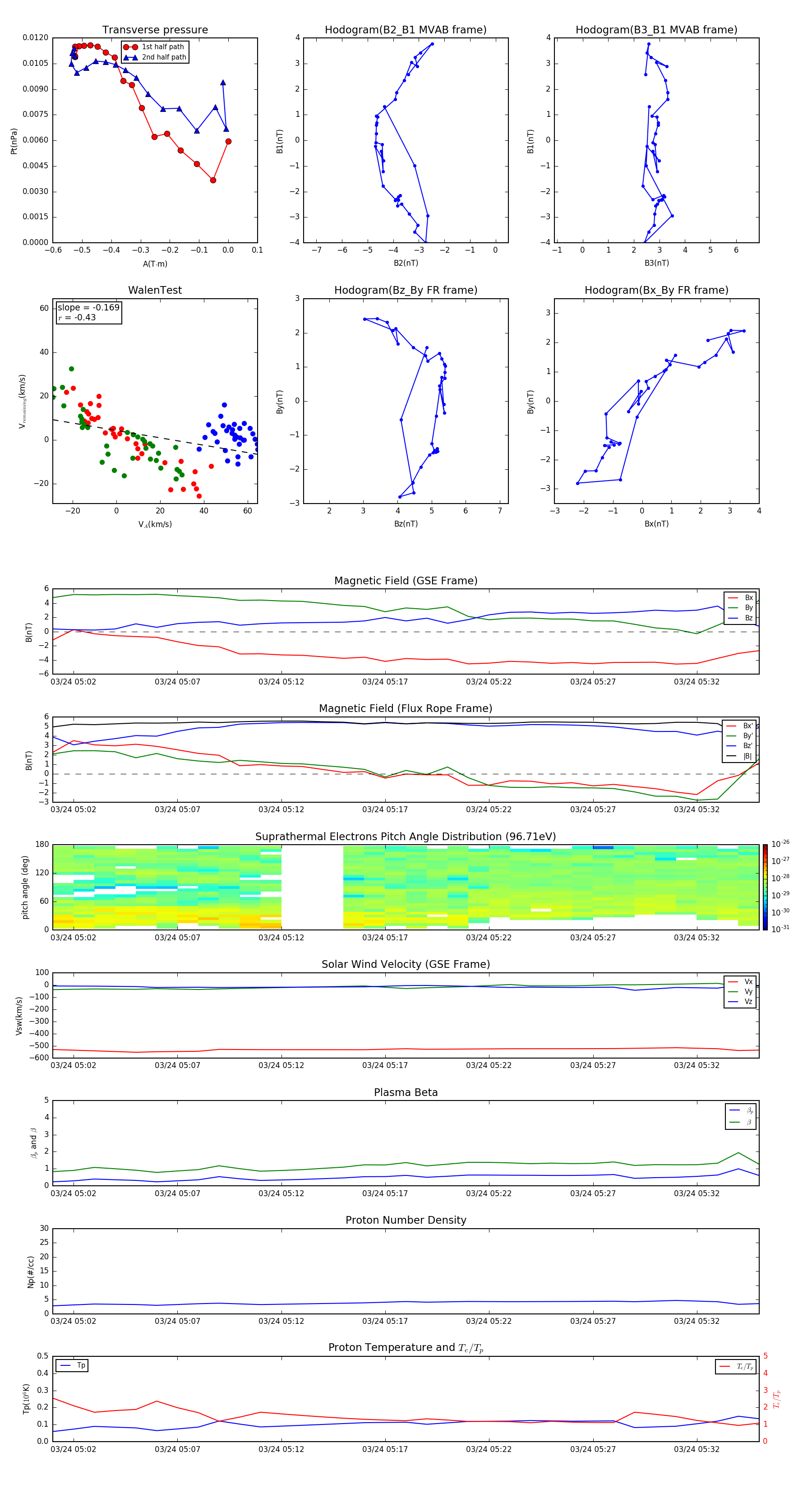812x1489 pixels.
Task: Click the 10^-26 colorbar tick label
Action: (x=780, y=844)
